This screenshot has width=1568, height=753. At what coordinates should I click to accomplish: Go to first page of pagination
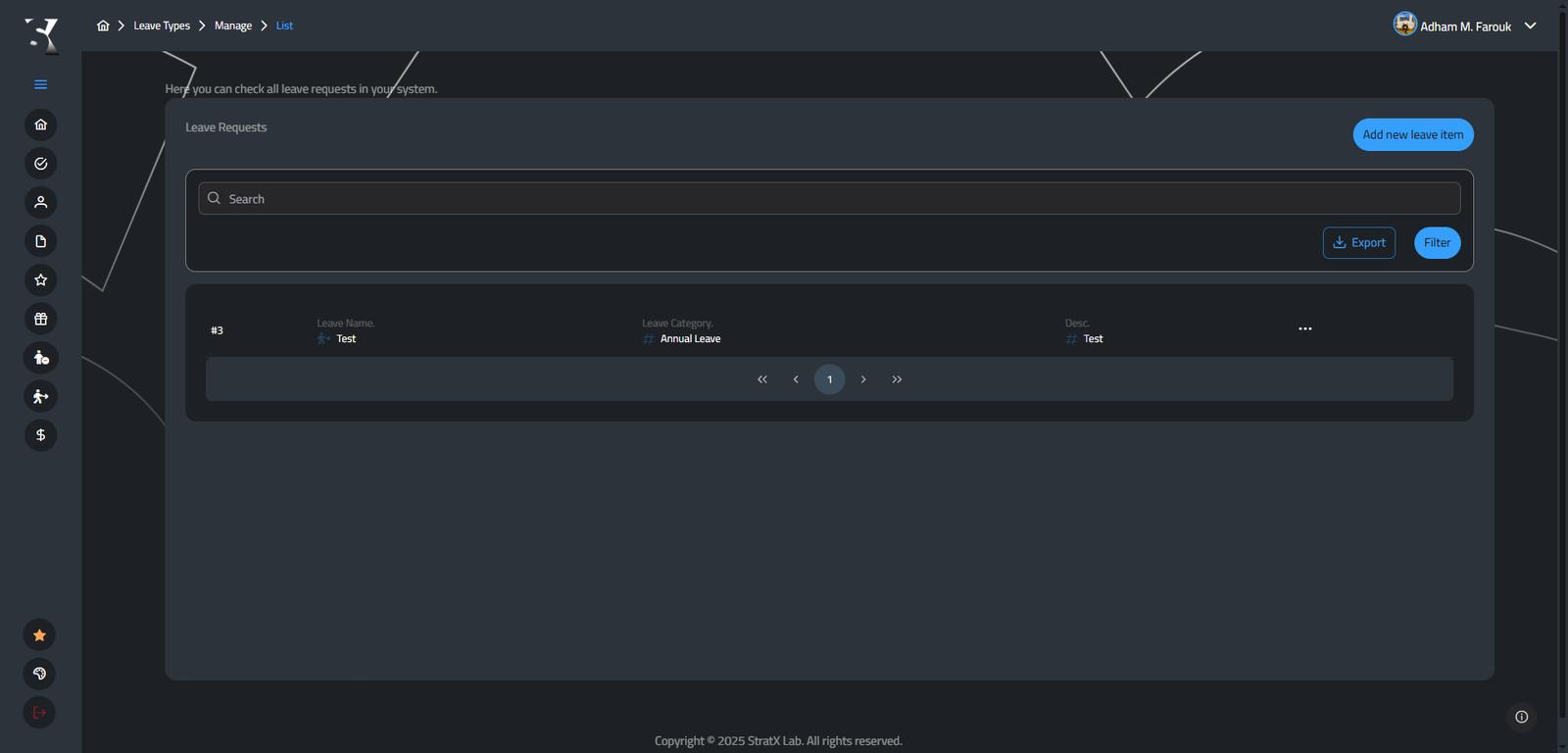(762, 379)
